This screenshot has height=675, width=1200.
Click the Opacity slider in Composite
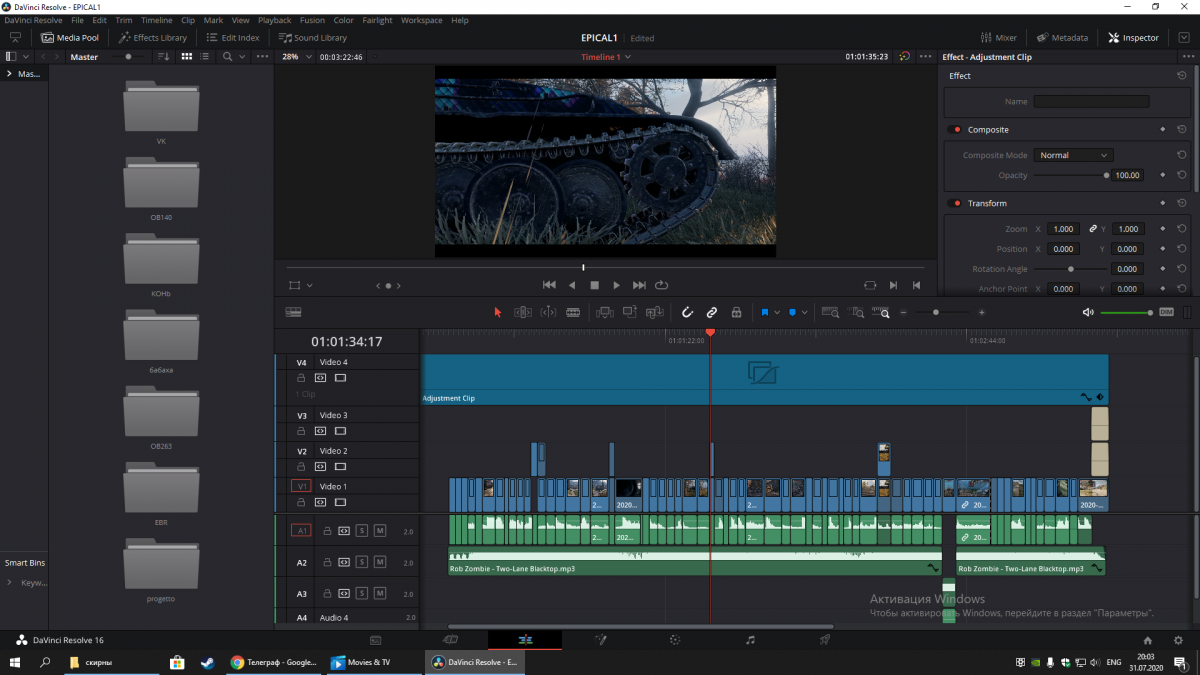pos(1070,175)
